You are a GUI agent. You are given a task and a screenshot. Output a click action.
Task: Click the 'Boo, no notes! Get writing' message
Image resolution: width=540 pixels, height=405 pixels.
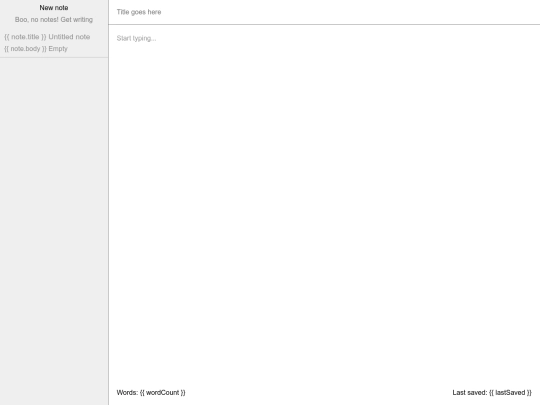(x=54, y=20)
